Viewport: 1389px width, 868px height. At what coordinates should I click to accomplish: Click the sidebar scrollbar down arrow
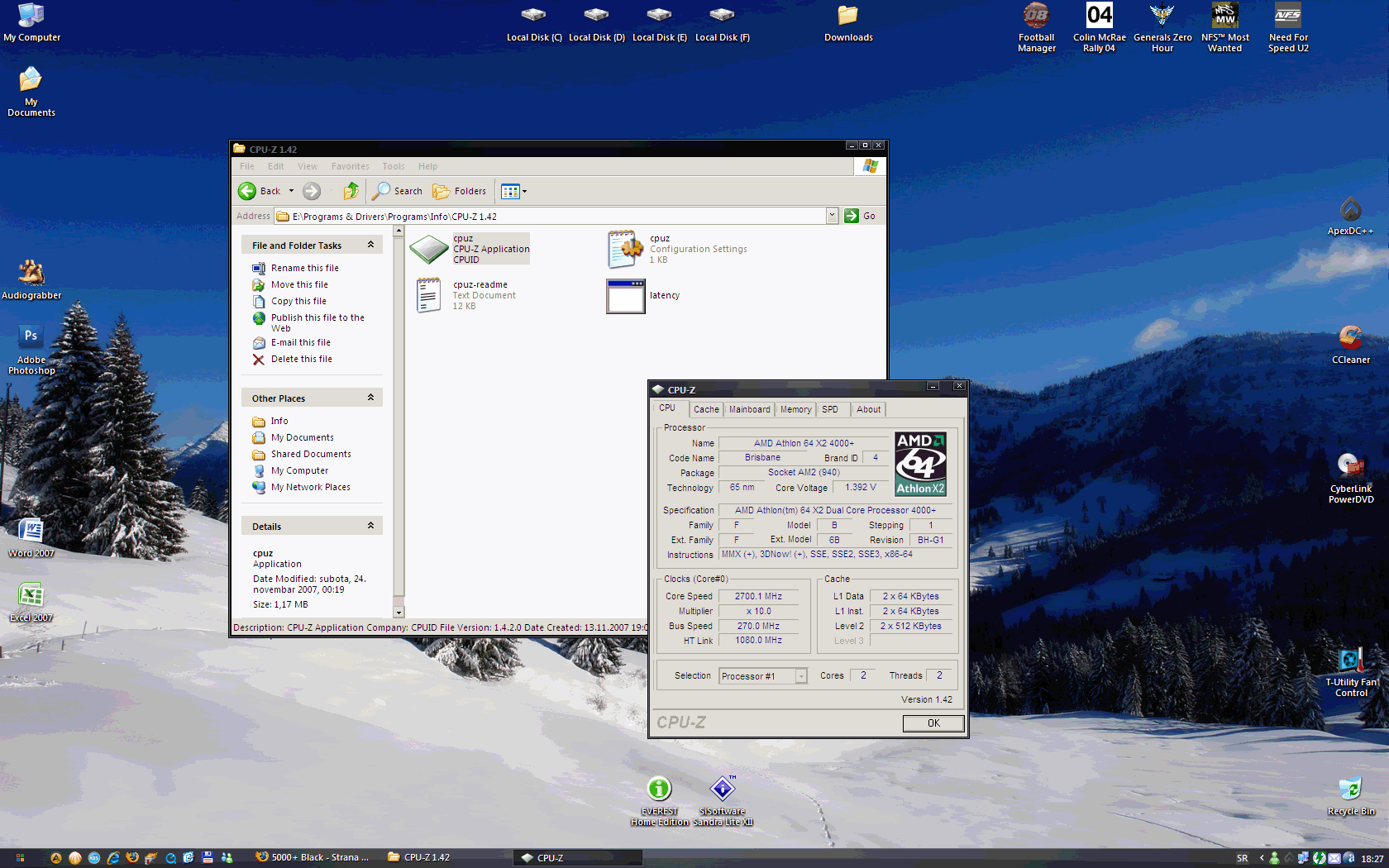[x=399, y=613]
